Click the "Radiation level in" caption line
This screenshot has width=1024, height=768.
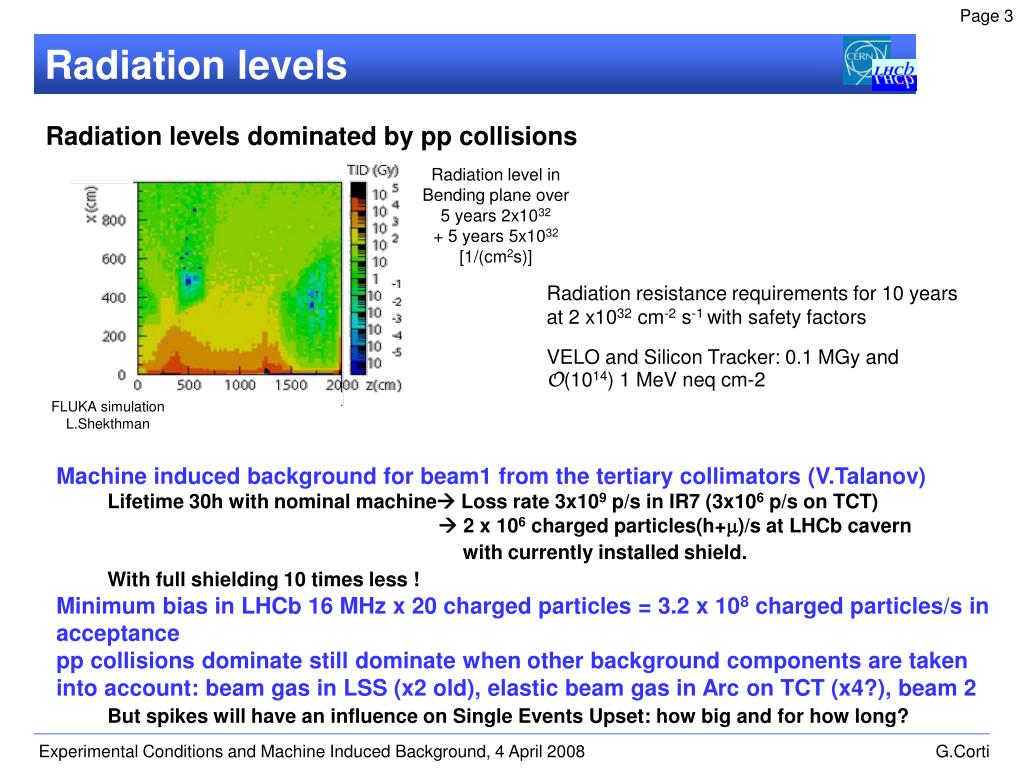coord(496,175)
